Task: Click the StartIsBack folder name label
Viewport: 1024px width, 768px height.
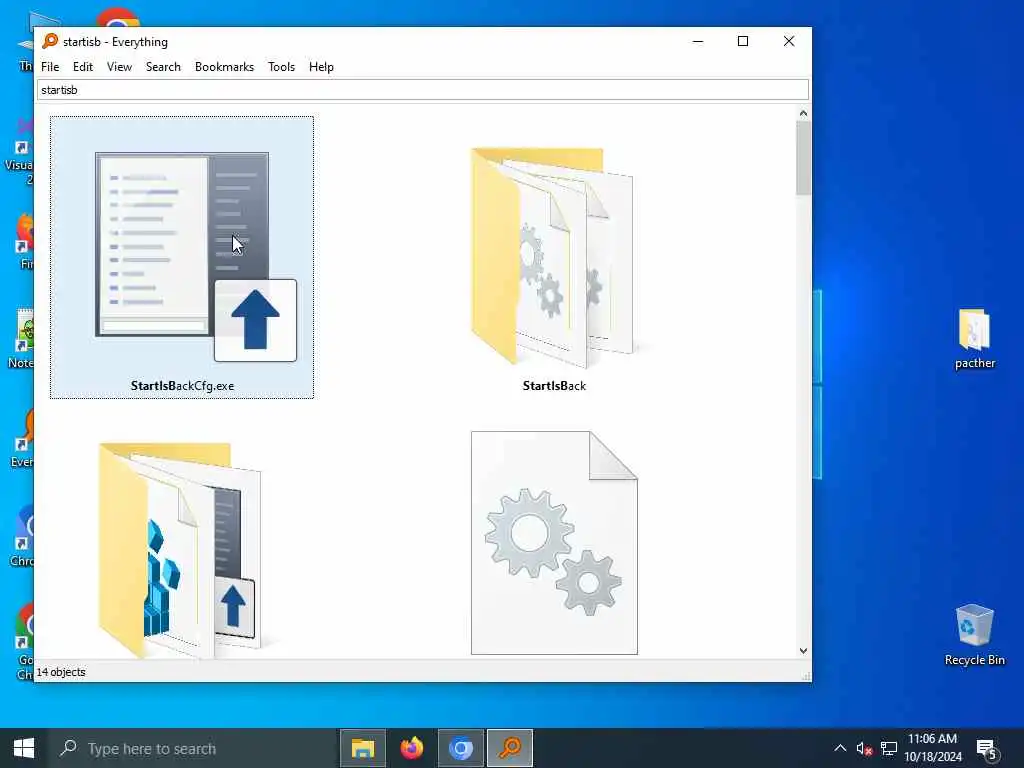Action: (554, 386)
